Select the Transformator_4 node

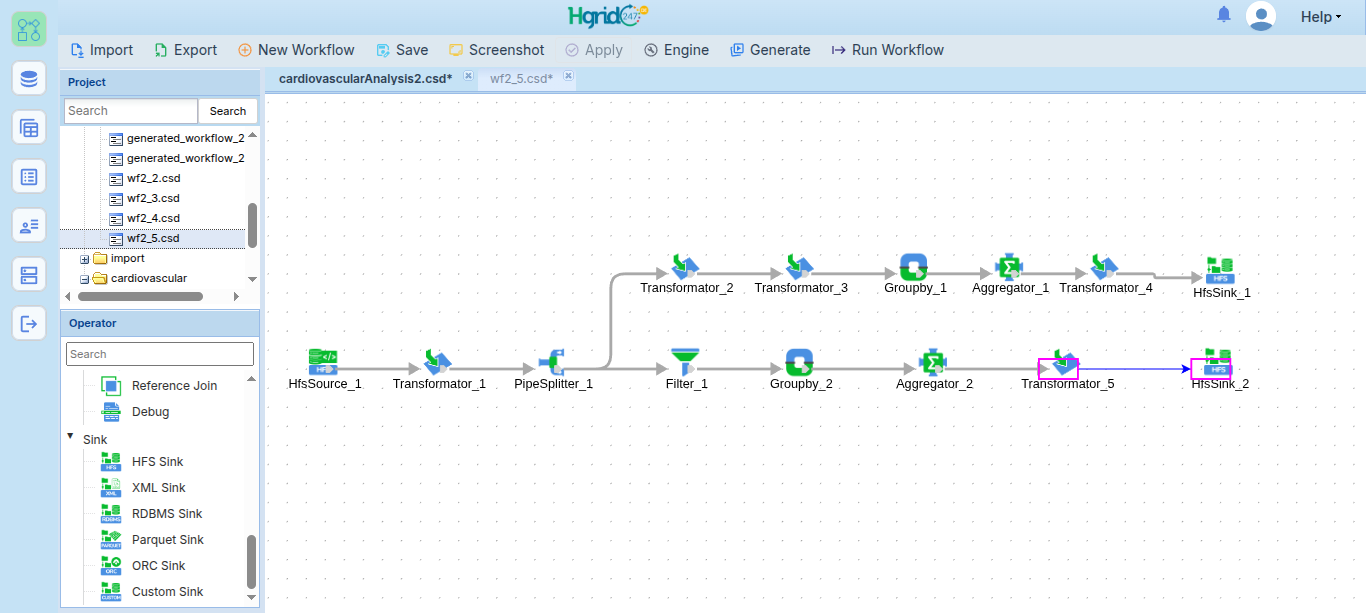point(1105,266)
